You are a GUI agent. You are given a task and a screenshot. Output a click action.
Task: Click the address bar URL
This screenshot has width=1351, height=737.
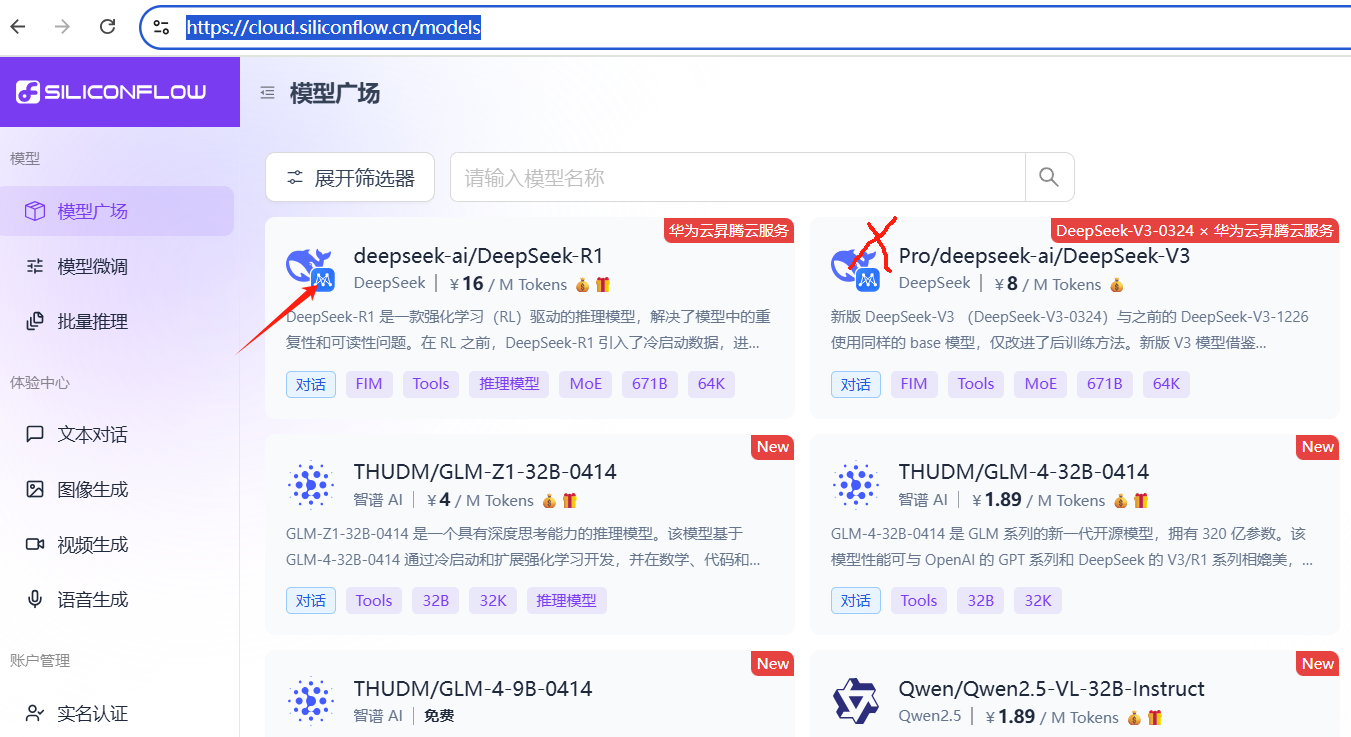(333, 28)
